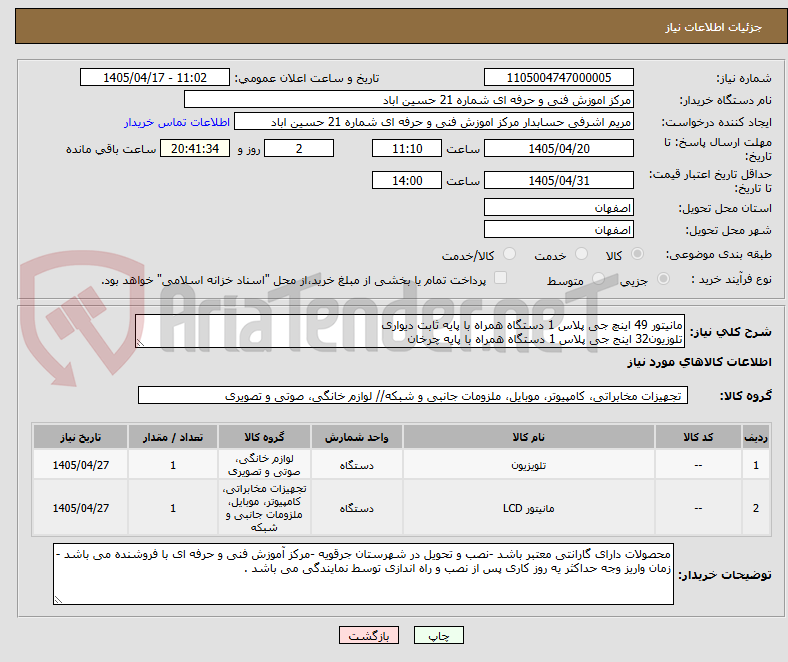Select the کالا/خدمت radio button

point(509,254)
